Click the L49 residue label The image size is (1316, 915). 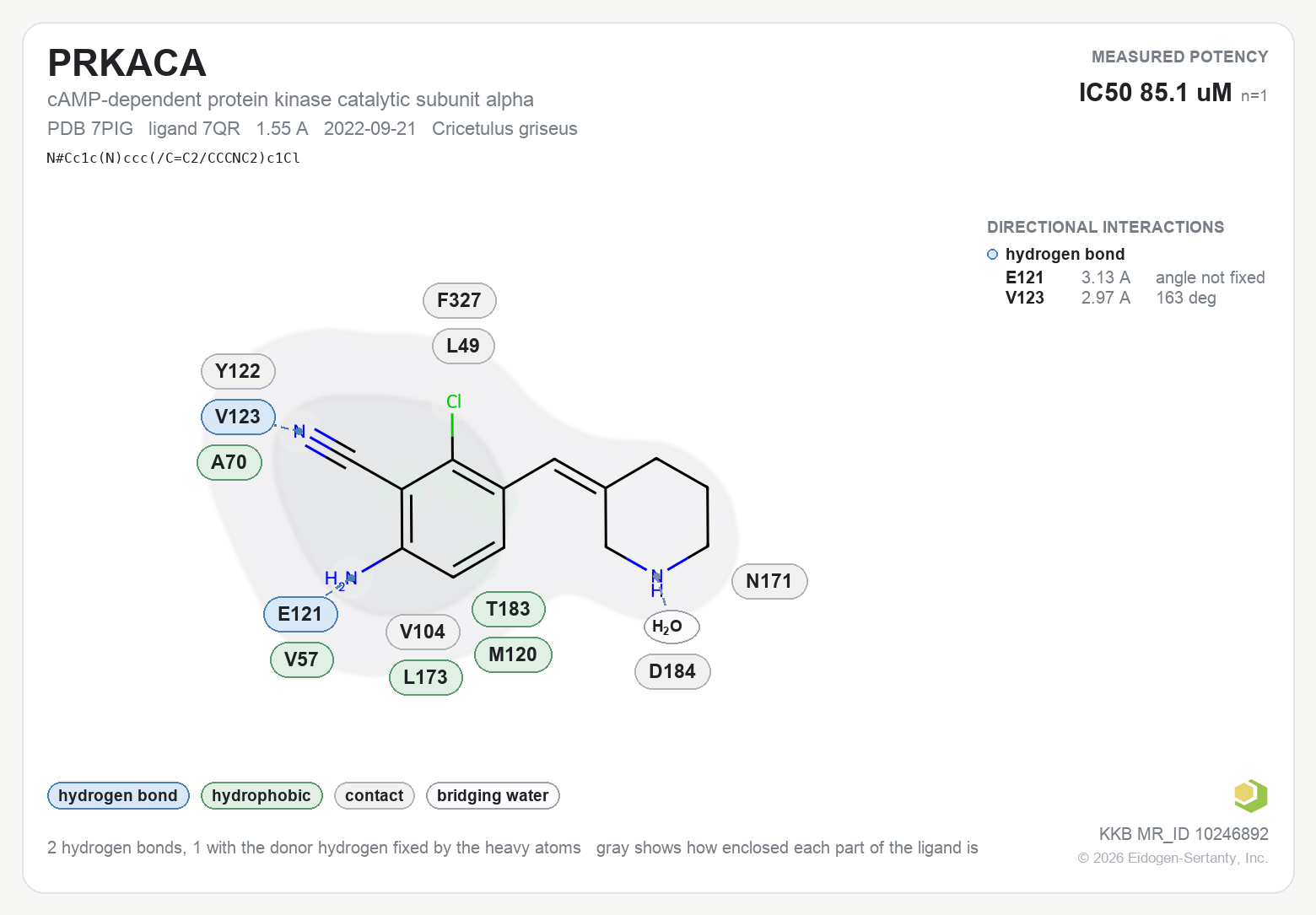[x=463, y=346]
